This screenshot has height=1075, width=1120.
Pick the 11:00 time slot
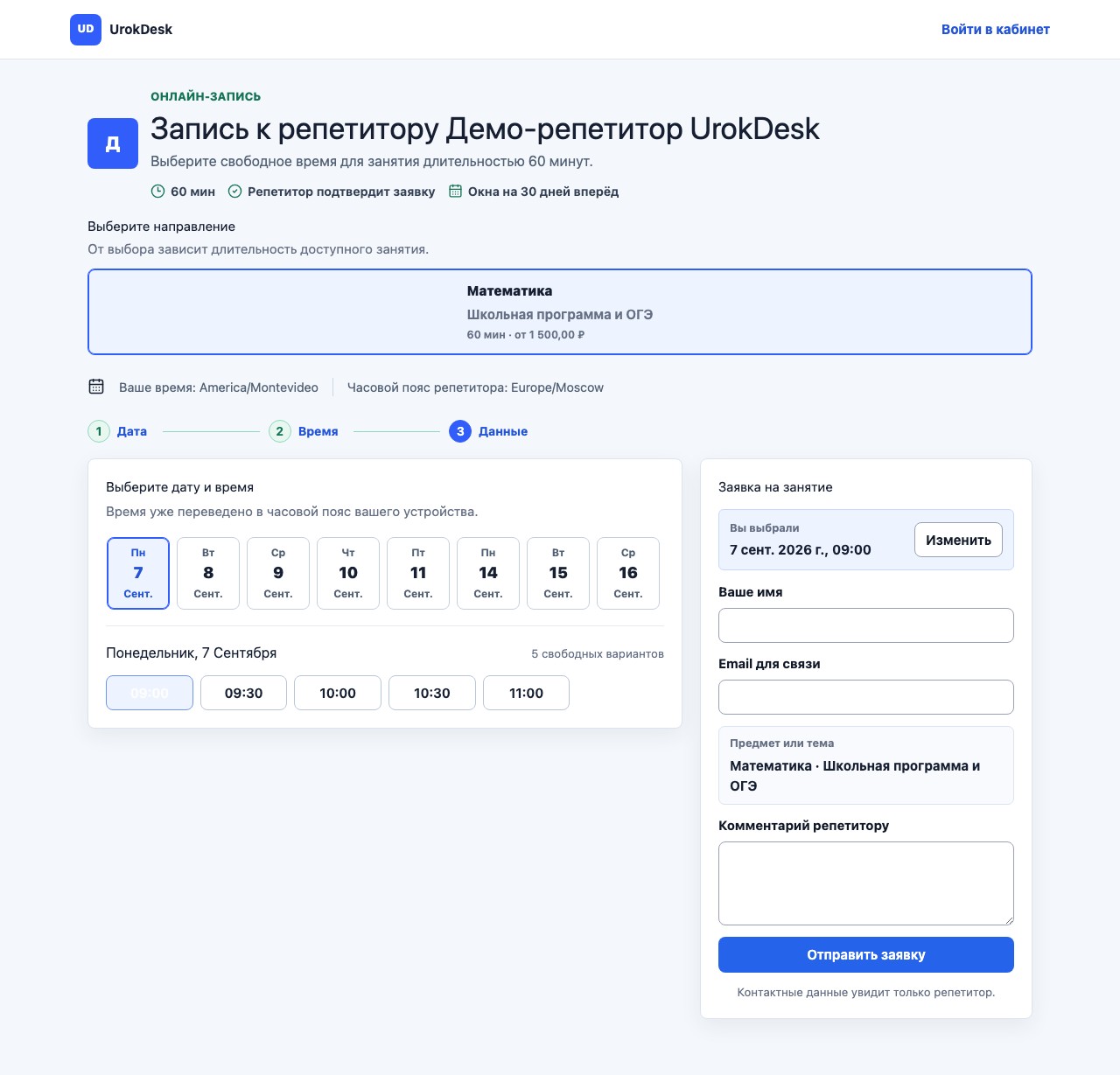point(526,693)
